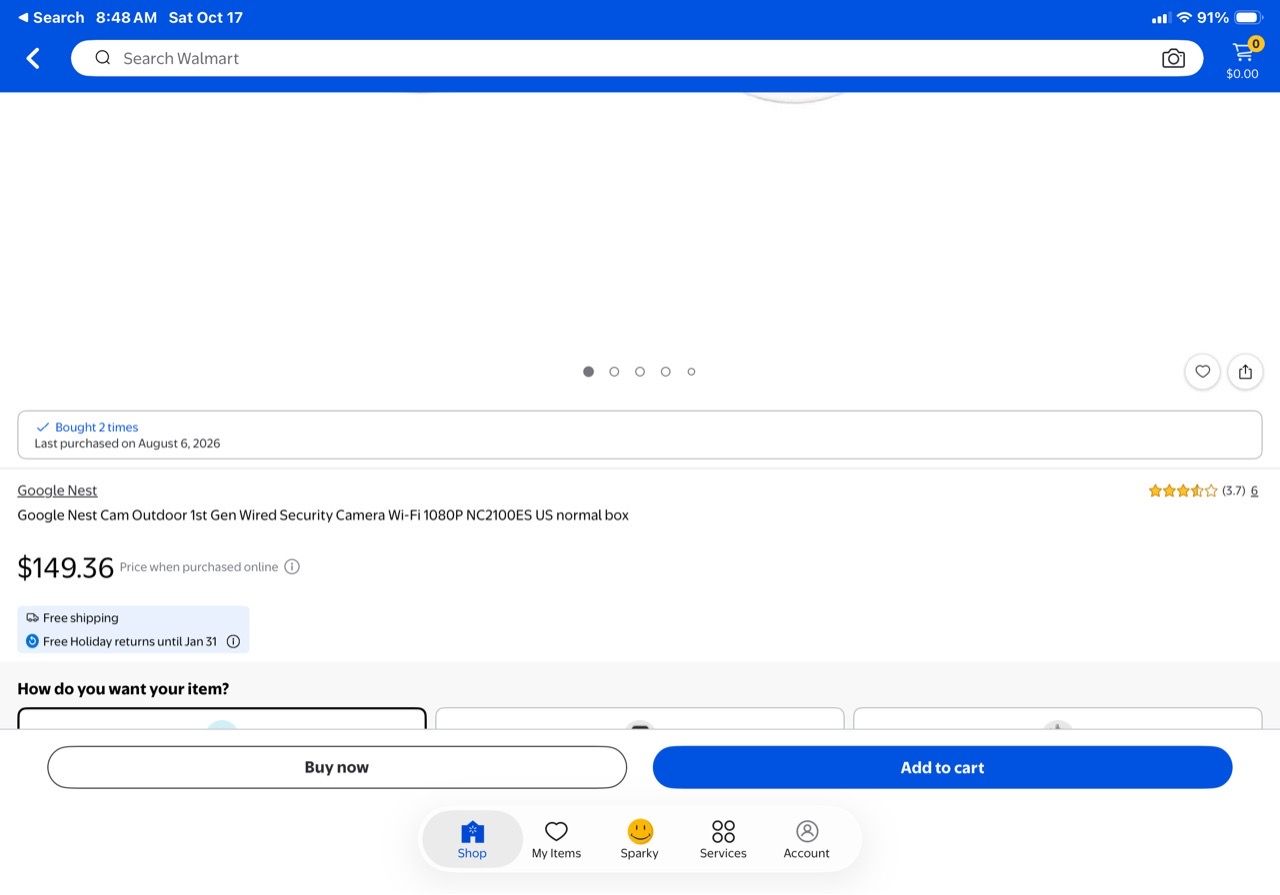Add the Nest Cam to cart

942,767
